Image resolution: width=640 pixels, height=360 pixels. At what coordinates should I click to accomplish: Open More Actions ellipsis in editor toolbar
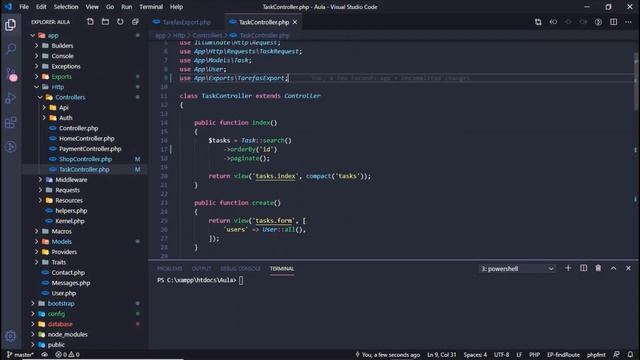pyautogui.click(x=628, y=22)
